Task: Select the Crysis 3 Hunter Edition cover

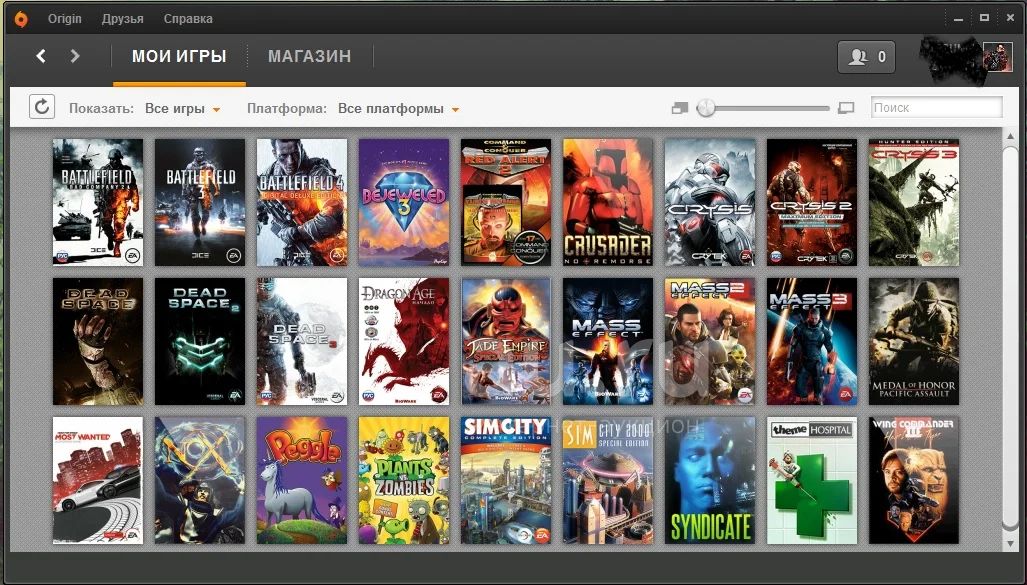Action: click(x=914, y=202)
